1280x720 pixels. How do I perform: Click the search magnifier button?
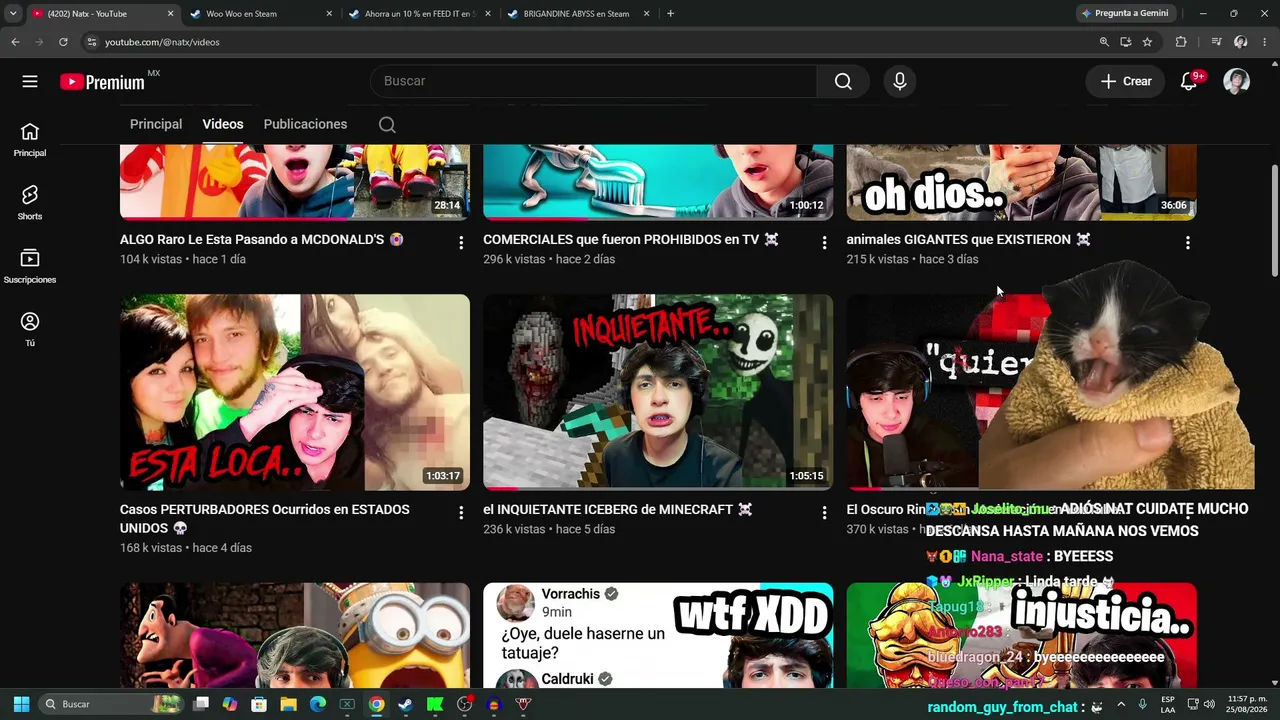843,81
